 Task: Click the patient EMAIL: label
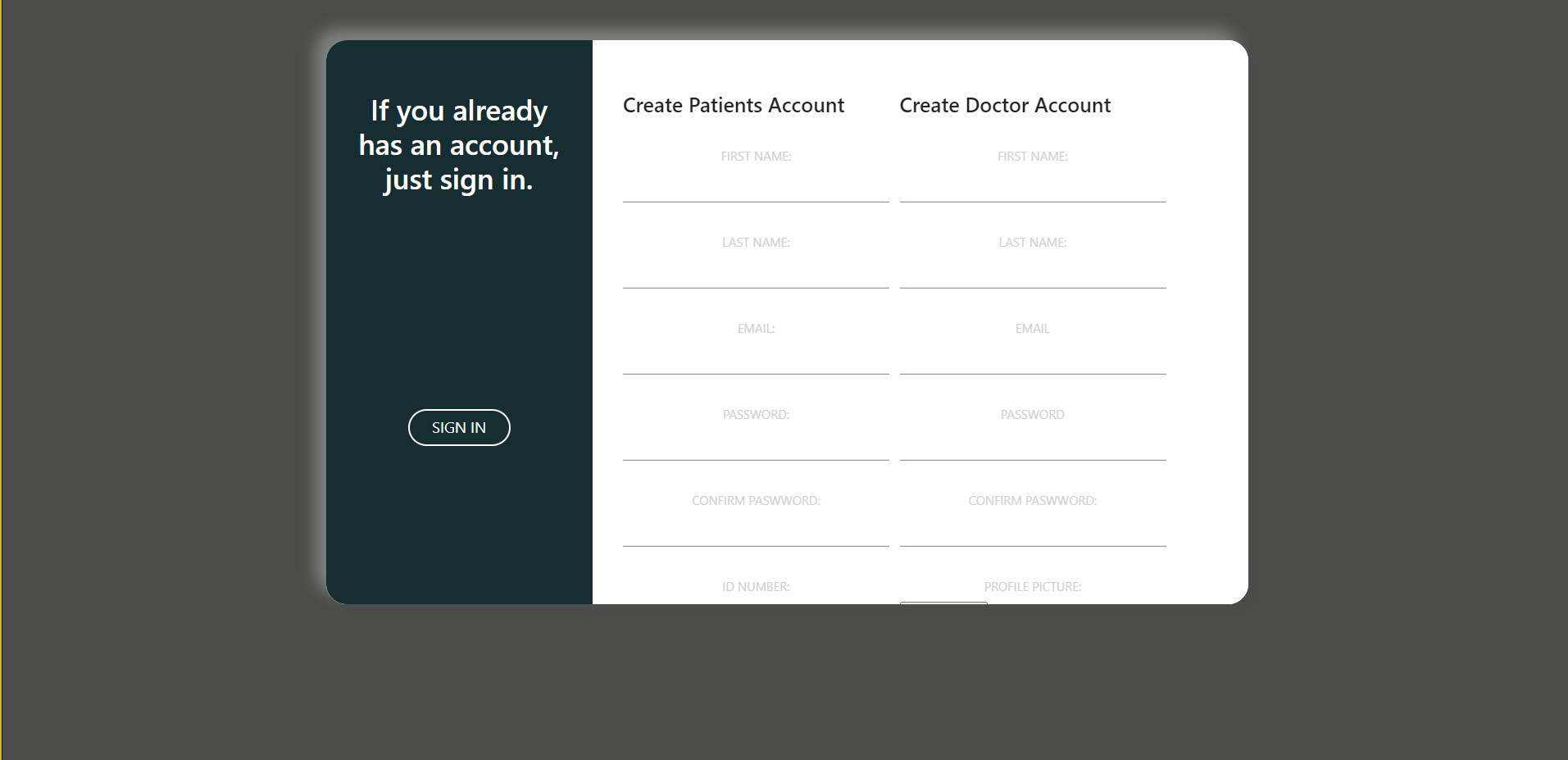click(x=756, y=329)
